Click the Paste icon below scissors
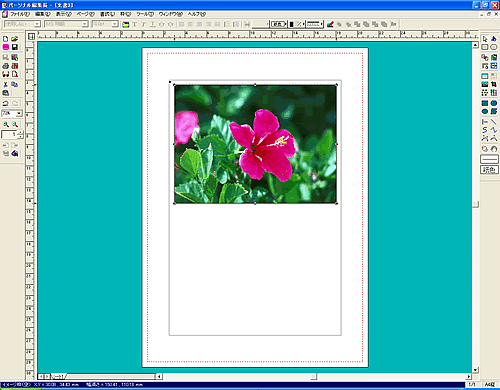Image resolution: width=500 pixels, height=390 pixels. [6, 93]
